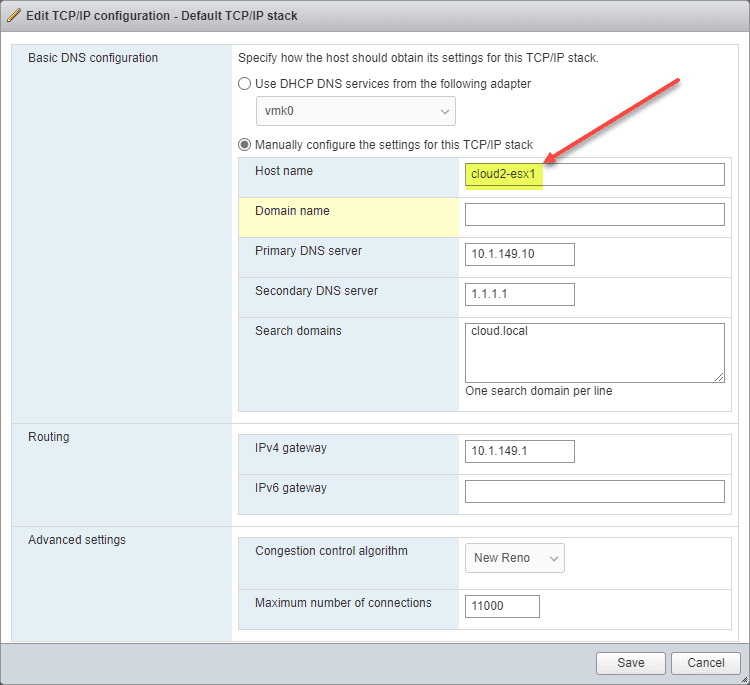This screenshot has width=750, height=685.
Task: Click the Basic DNS configuration section label
Action: [x=93, y=58]
